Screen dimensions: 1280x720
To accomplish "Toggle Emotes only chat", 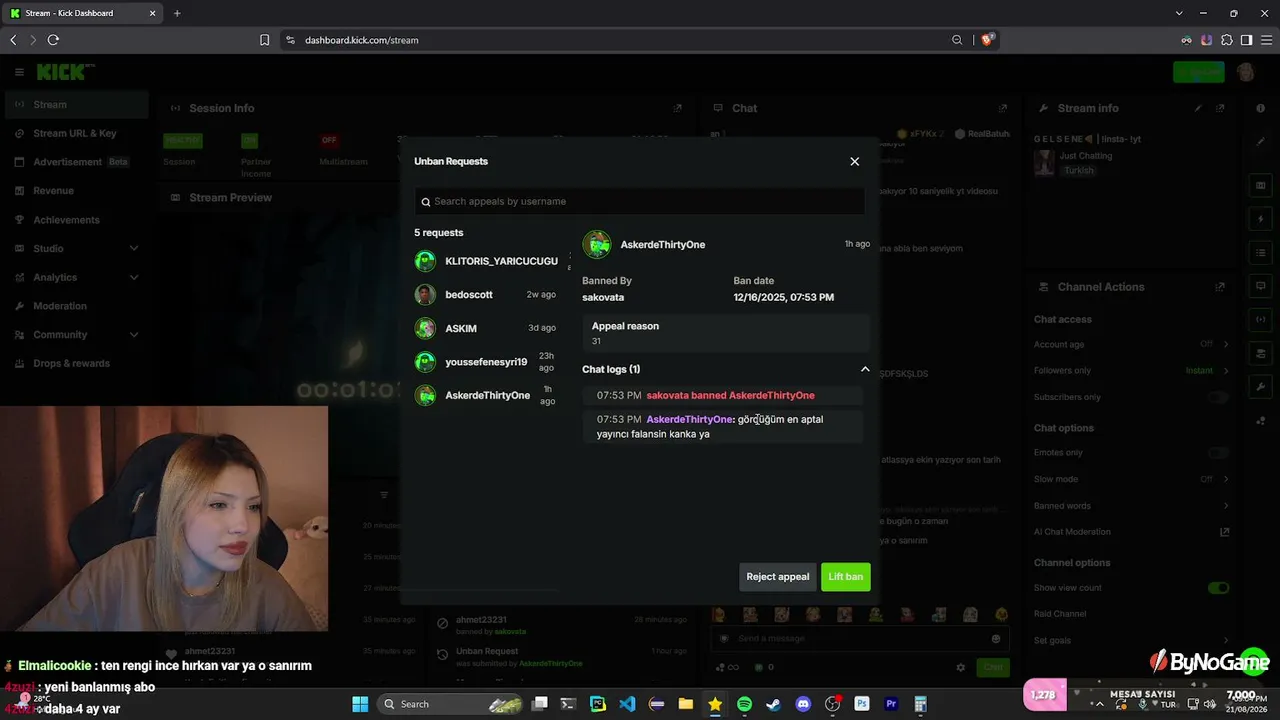I will click(x=1218, y=453).
